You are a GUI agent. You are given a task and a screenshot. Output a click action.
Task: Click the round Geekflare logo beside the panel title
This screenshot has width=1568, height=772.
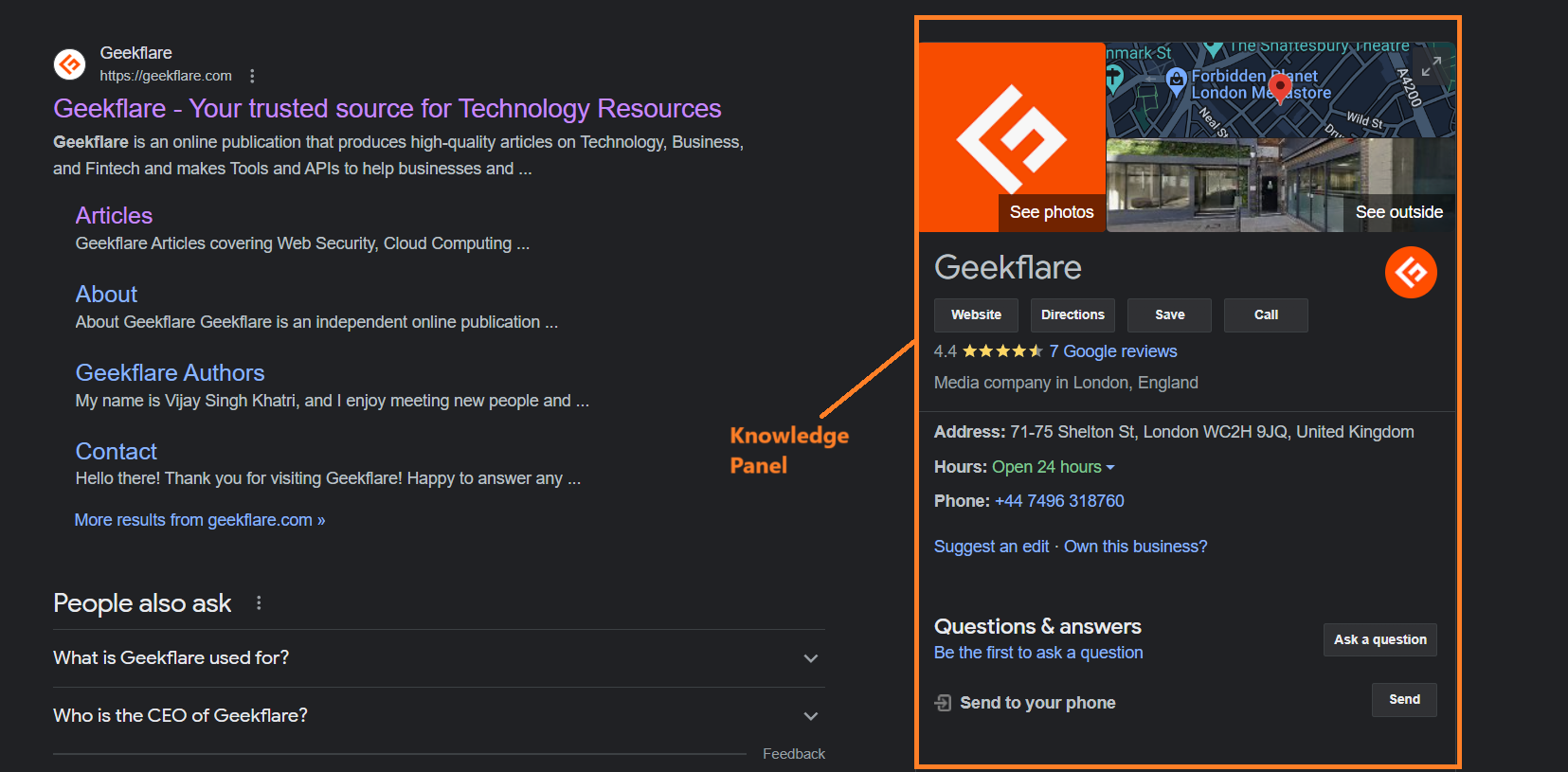tap(1411, 272)
